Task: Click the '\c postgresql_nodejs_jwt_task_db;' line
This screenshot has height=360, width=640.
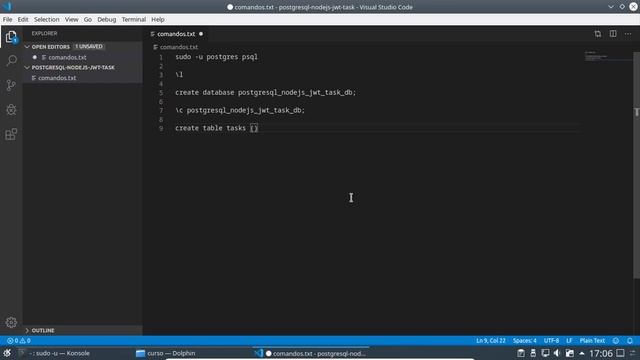Action: tap(240, 111)
